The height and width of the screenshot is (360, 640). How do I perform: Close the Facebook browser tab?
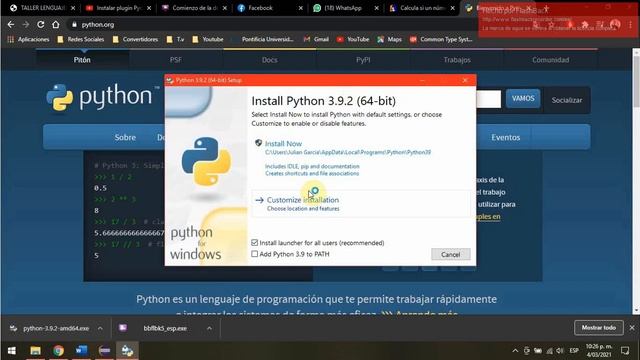301,8
